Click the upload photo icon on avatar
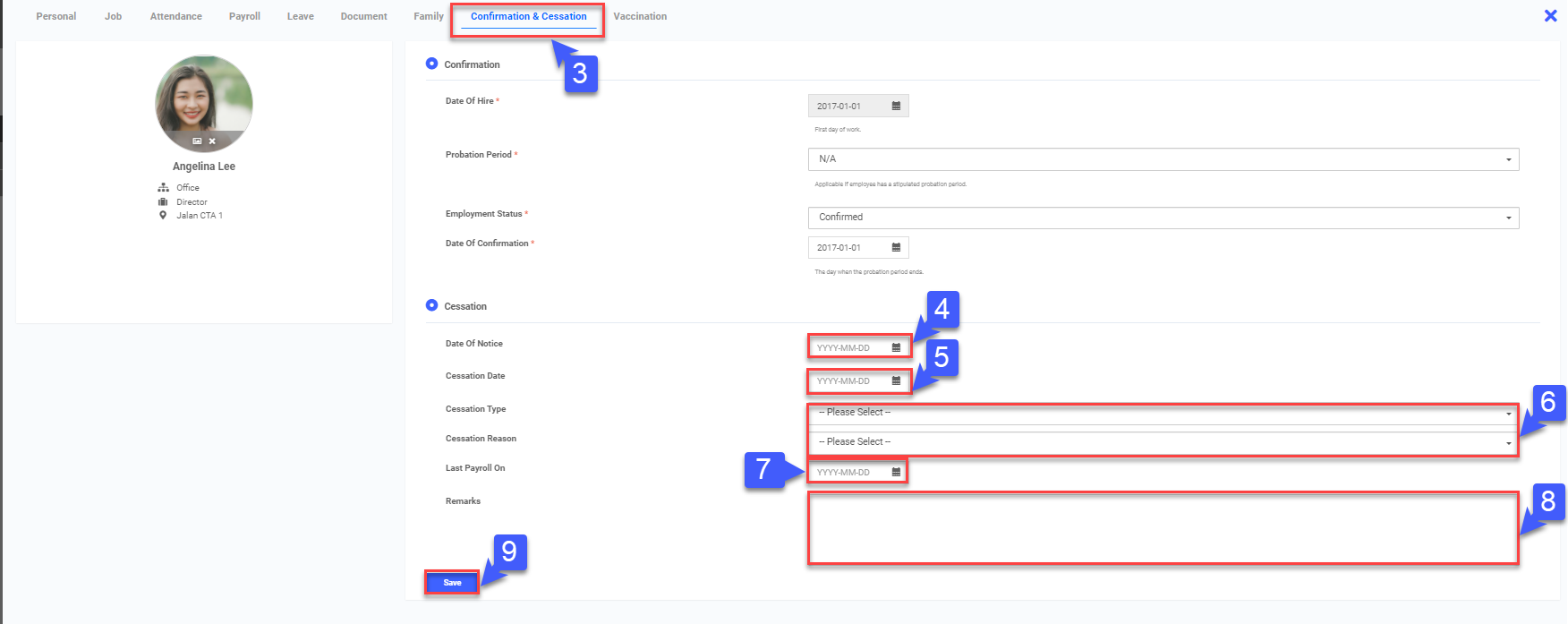1568x624 pixels. 197,141
